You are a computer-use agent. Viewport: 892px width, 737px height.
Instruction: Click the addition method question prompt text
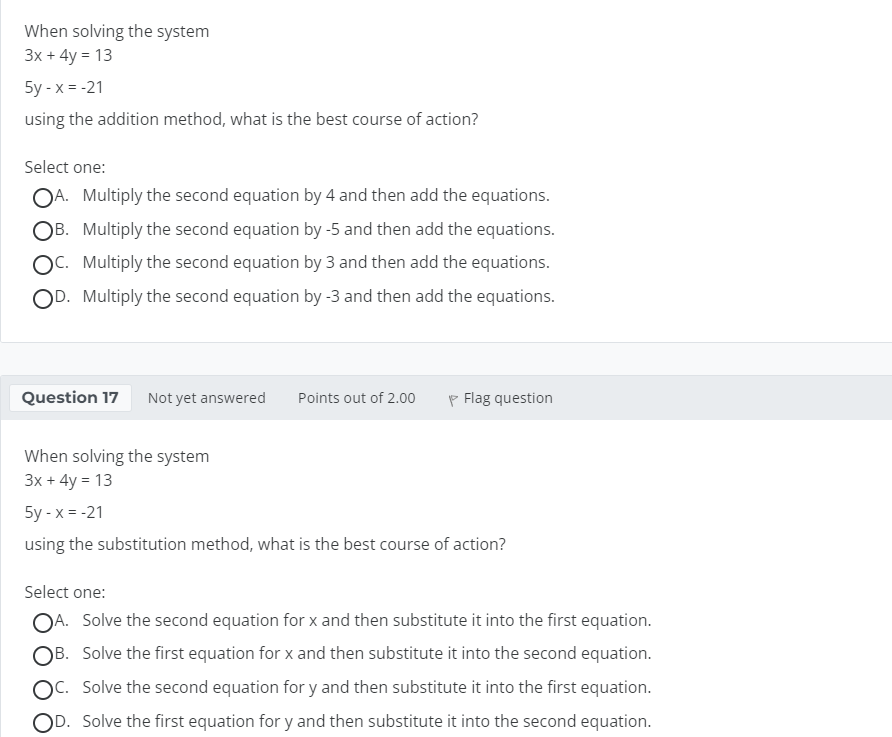pyautogui.click(x=251, y=119)
